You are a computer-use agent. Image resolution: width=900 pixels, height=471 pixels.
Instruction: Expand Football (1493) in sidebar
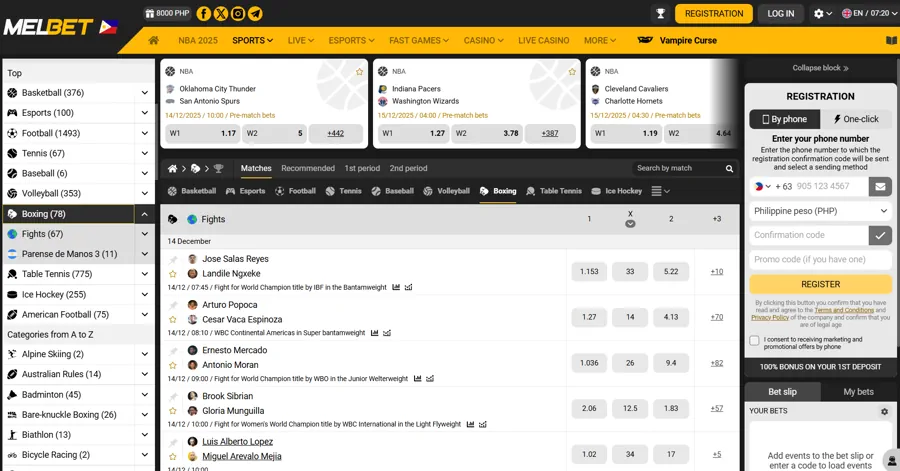144,133
